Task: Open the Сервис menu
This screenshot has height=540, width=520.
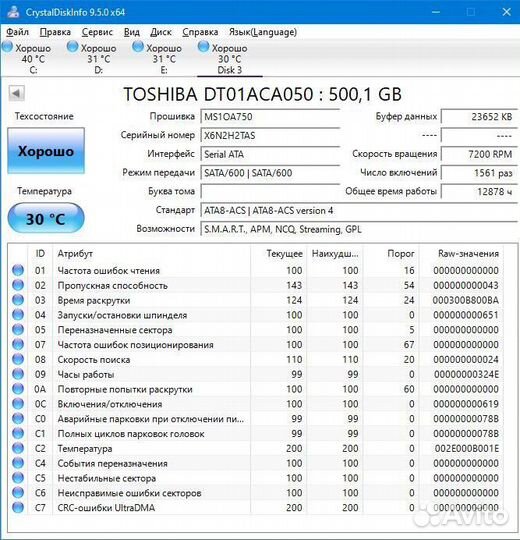Action: (x=97, y=32)
